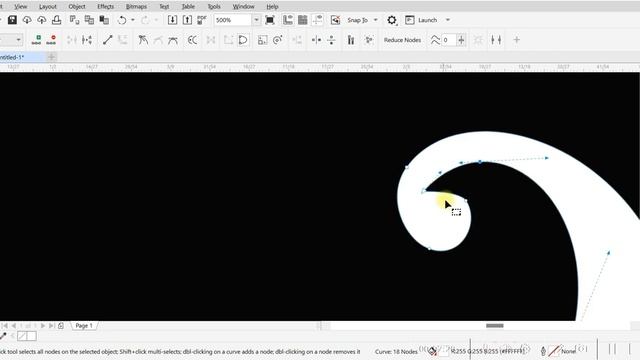Click the curve smoothness value field

pos(449,40)
